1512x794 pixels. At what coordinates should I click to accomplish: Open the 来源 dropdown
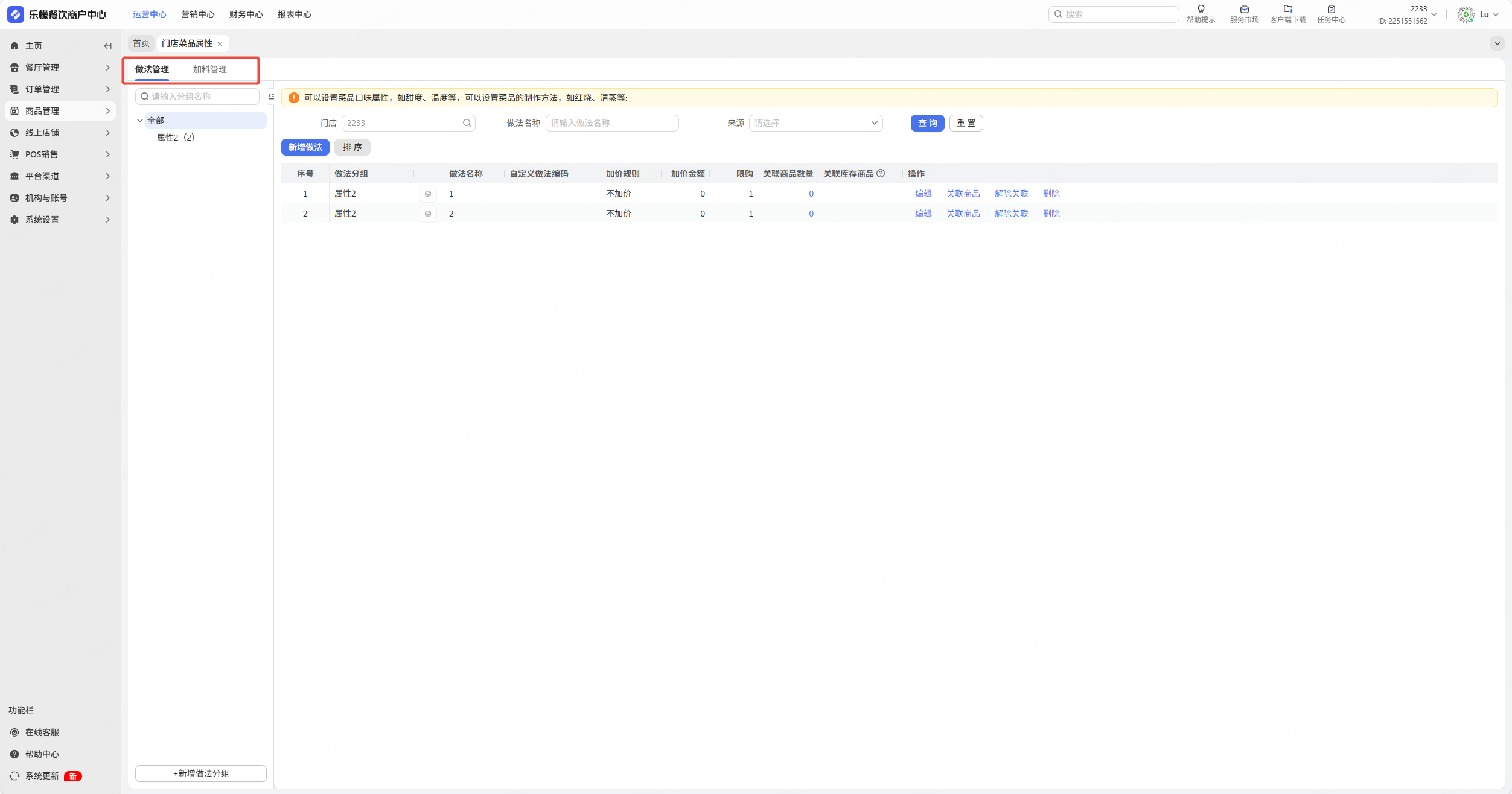815,123
